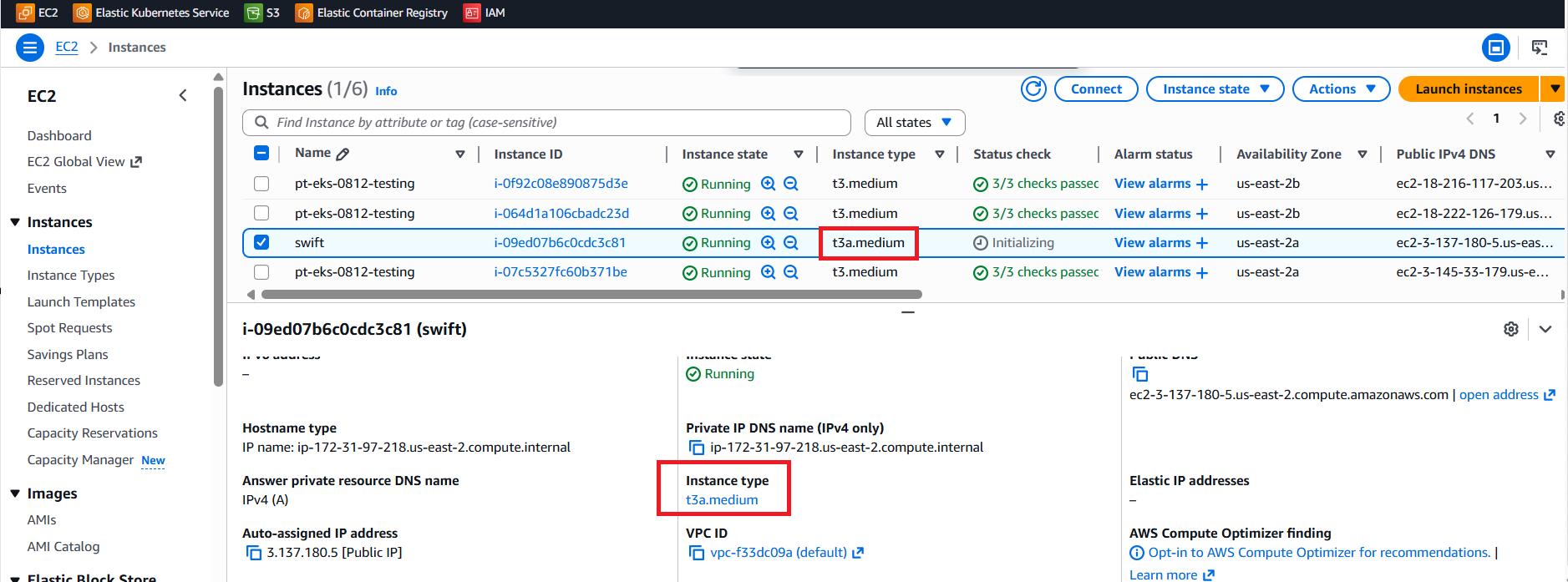This screenshot has width=1568, height=582.
Task: Open the All states filter dropdown
Action: coord(915,123)
